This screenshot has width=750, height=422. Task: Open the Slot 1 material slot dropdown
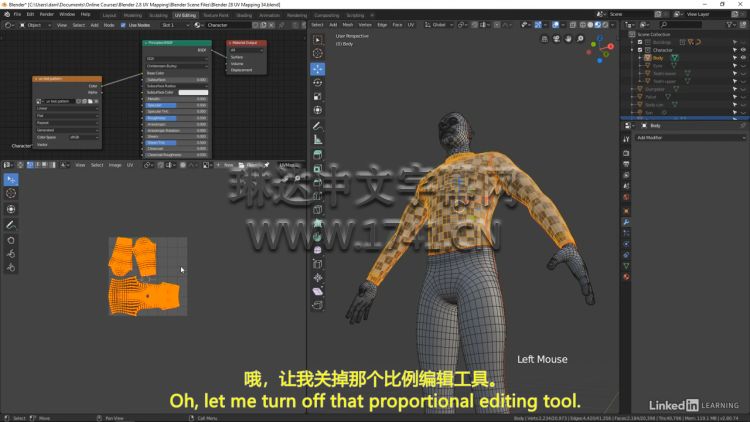click(176, 25)
